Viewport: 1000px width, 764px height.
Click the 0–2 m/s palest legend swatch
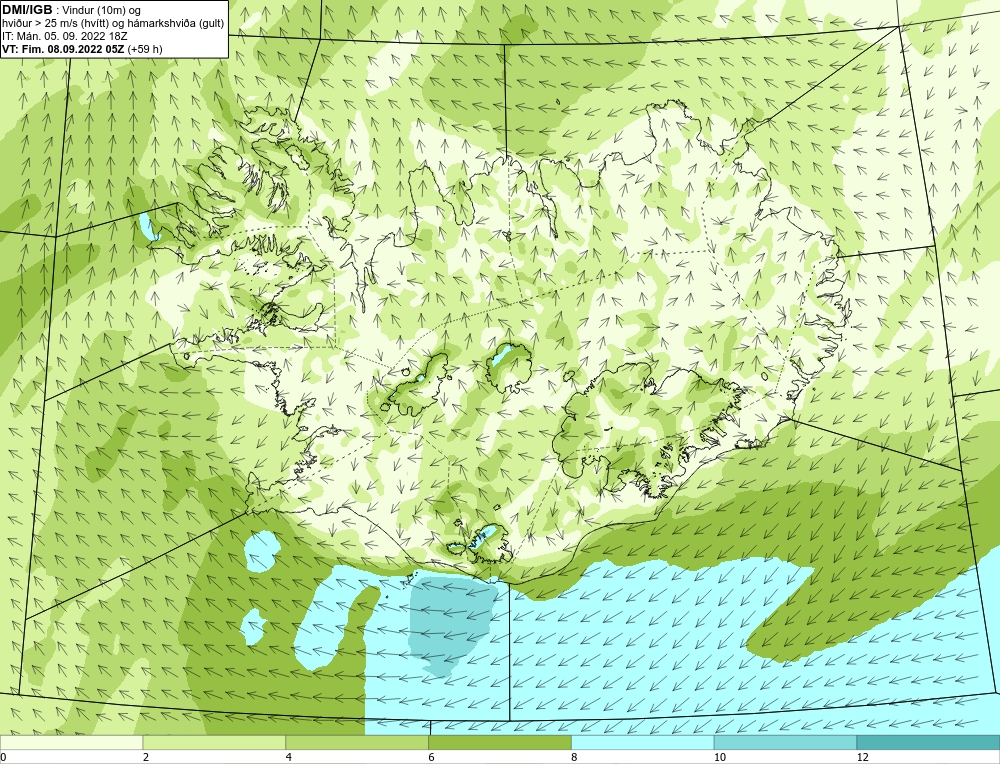(x=71, y=742)
